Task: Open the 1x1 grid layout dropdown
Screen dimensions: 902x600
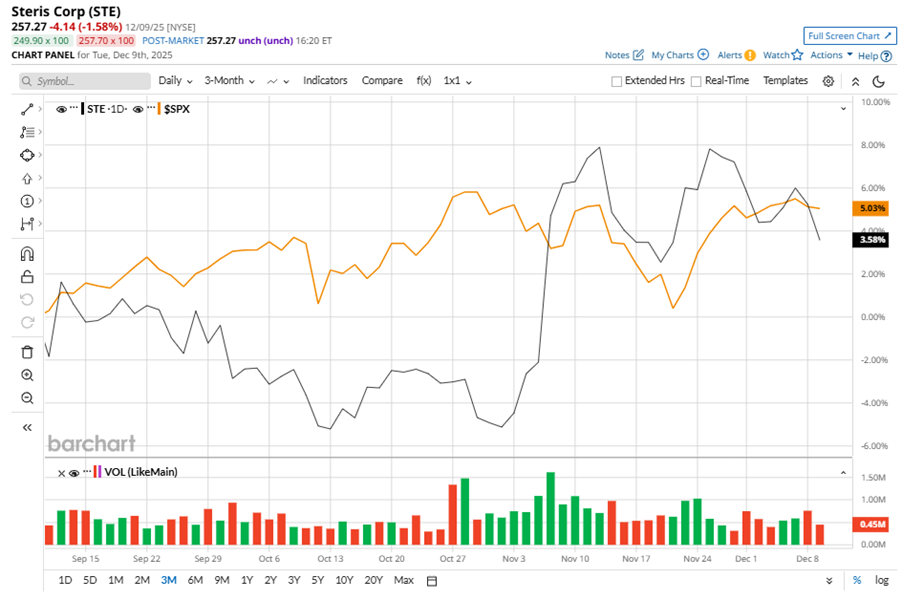Action: pyautogui.click(x=458, y=81)
